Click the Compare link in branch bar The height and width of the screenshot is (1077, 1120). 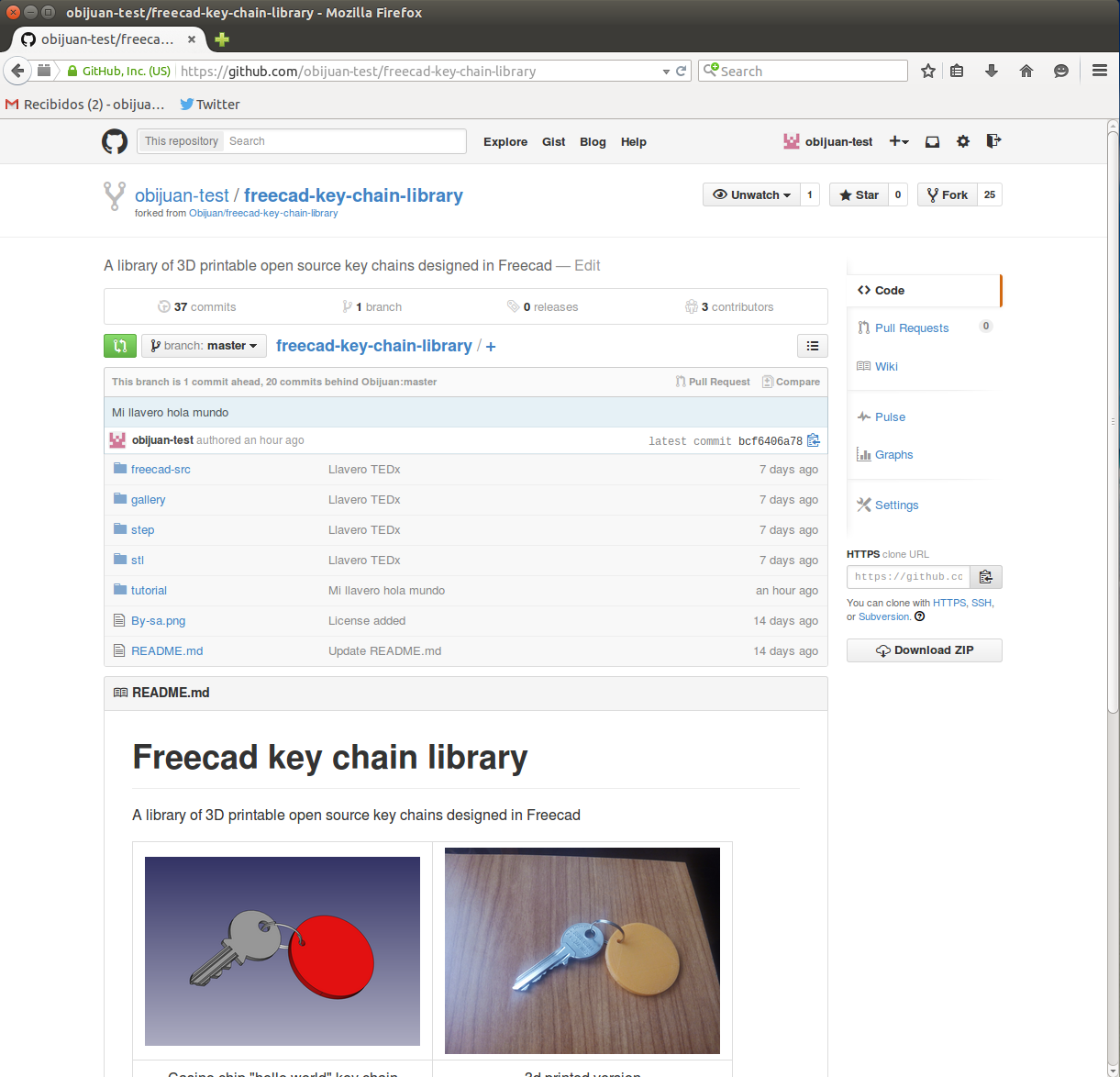pyautogui.click(x=792, y=382)
